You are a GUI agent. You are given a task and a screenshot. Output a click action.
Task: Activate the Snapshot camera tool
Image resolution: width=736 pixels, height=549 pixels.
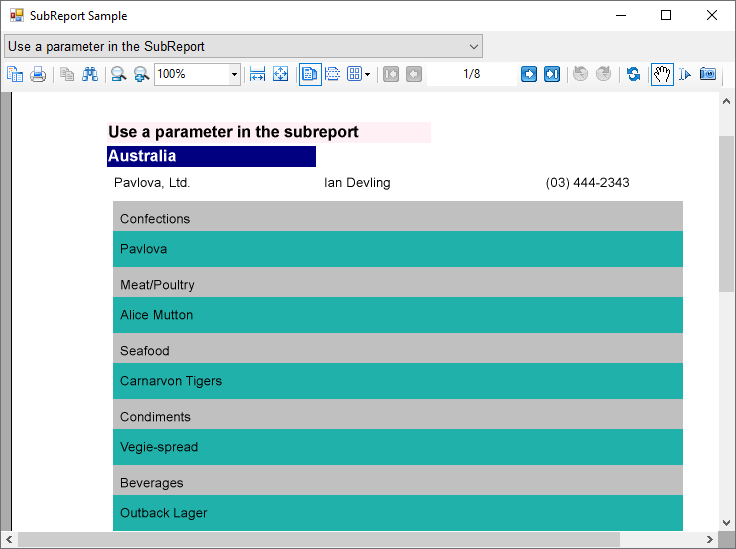click(708, 74)
